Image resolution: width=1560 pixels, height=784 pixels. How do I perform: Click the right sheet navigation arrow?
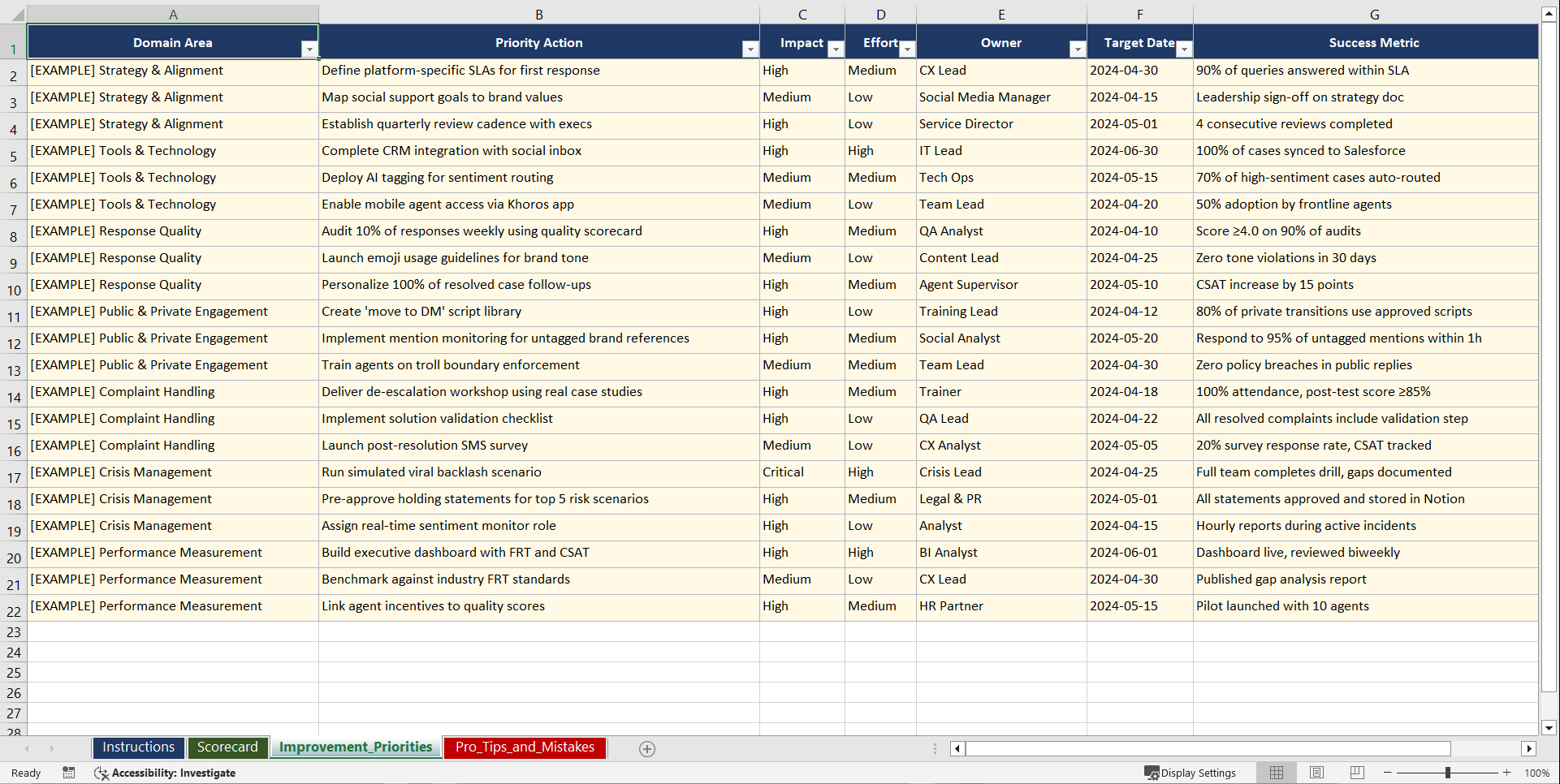pyautogui.click(x=52, y=749)
